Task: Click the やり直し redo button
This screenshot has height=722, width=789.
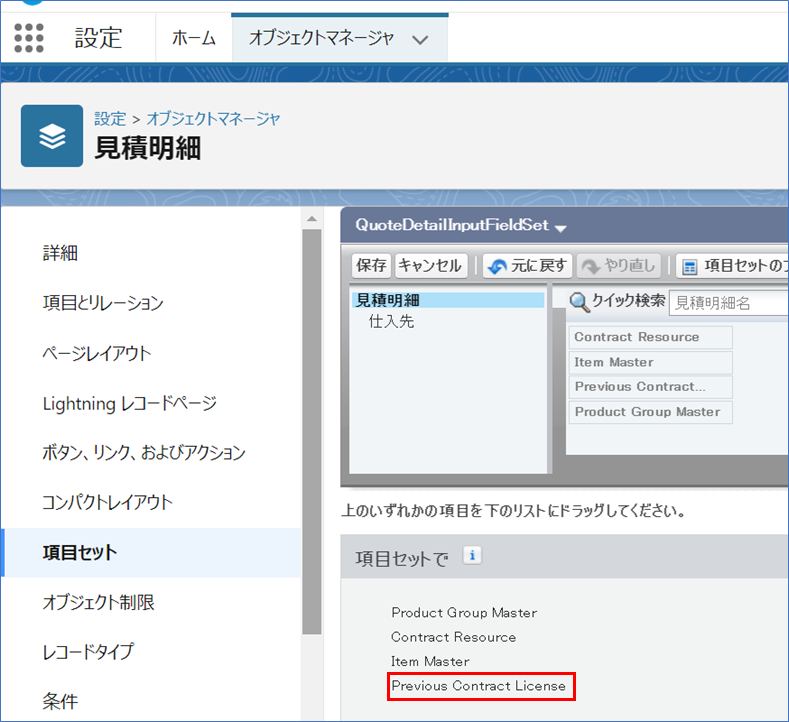Action: [618, 266]
